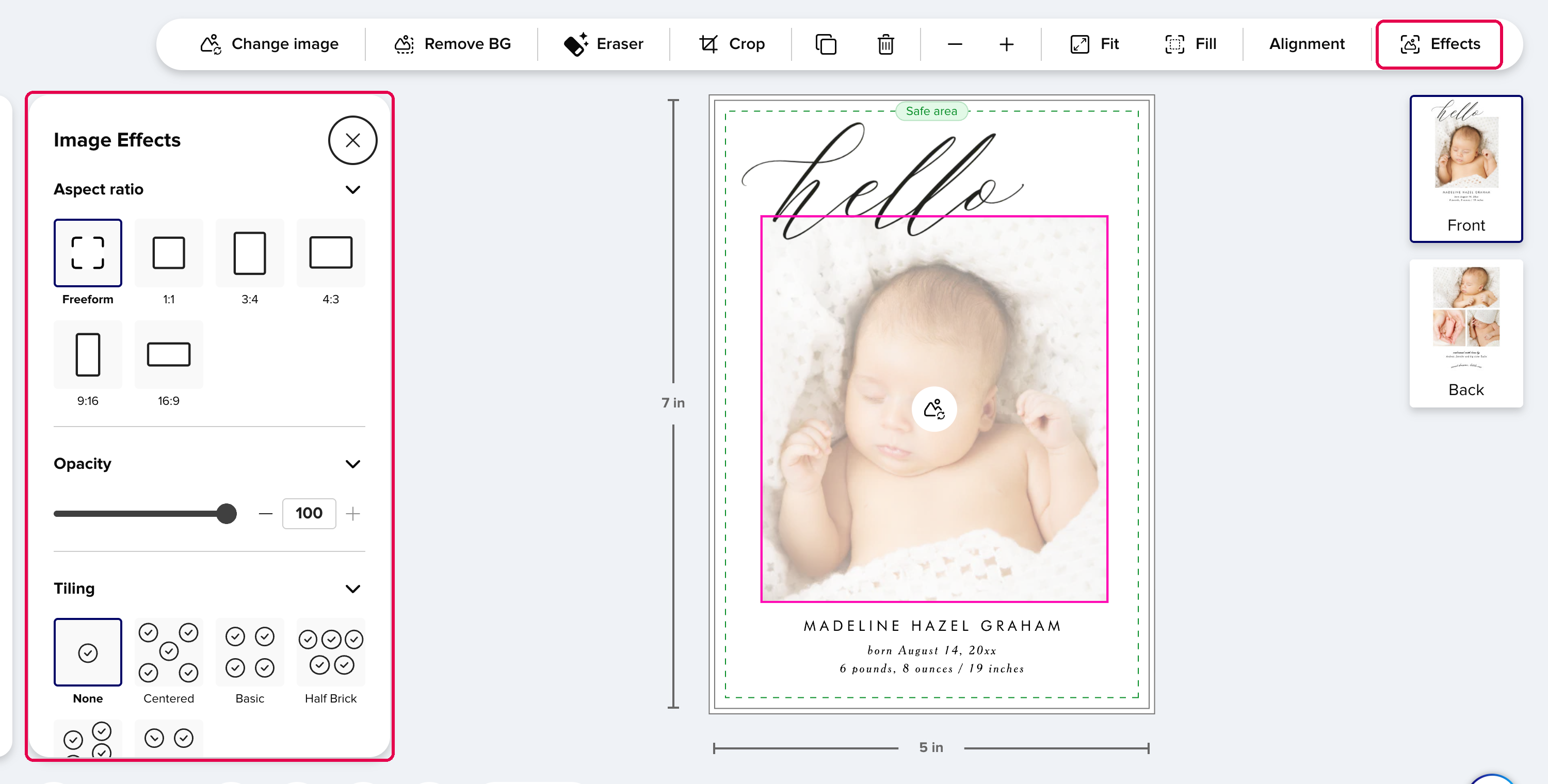Click the Fit image button
This screenshot has height=784, width=1548.
coord(1094,44)
